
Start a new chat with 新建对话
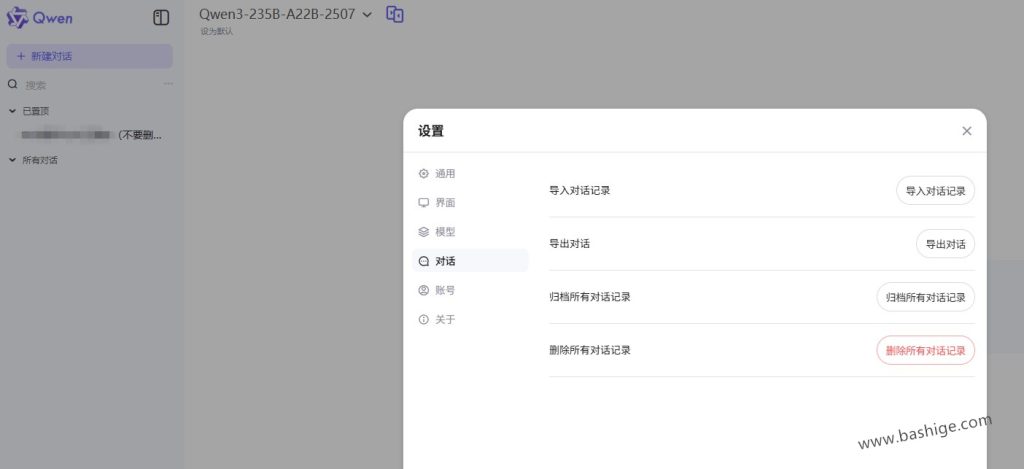click(89, 56)
